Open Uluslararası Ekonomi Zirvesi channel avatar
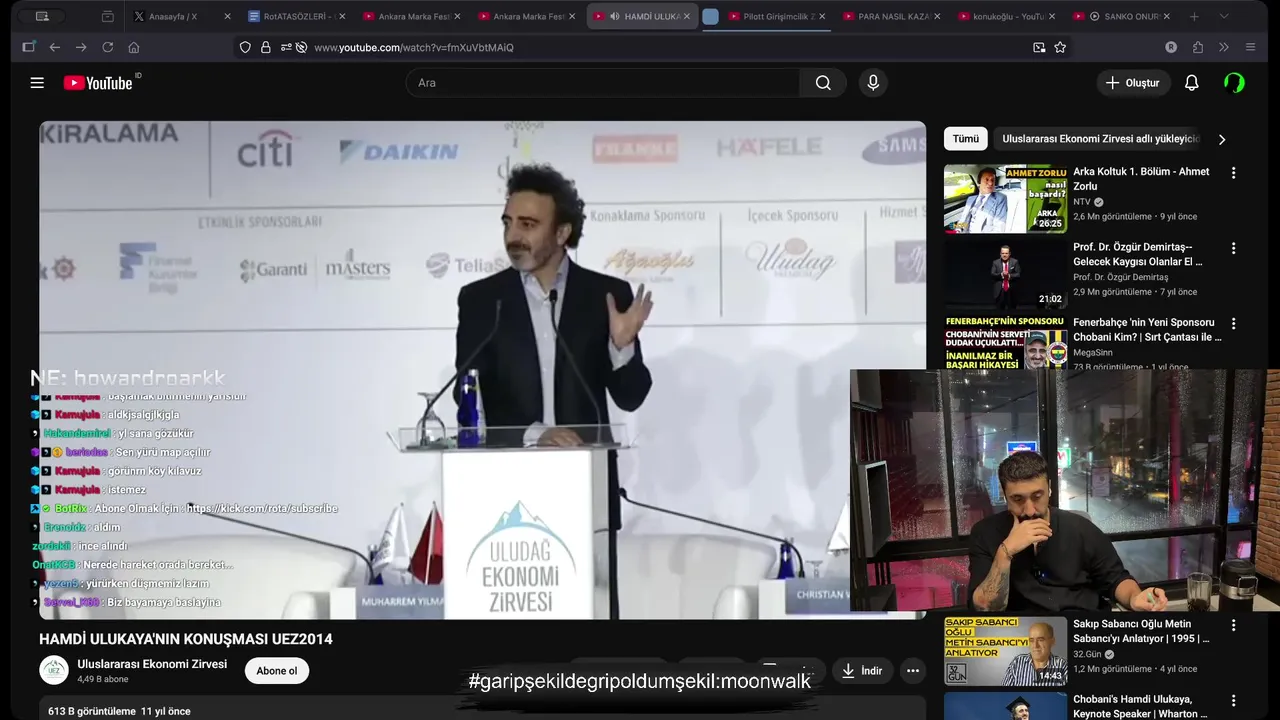Screen dimensions: 1280x720 tap(54, 670)
